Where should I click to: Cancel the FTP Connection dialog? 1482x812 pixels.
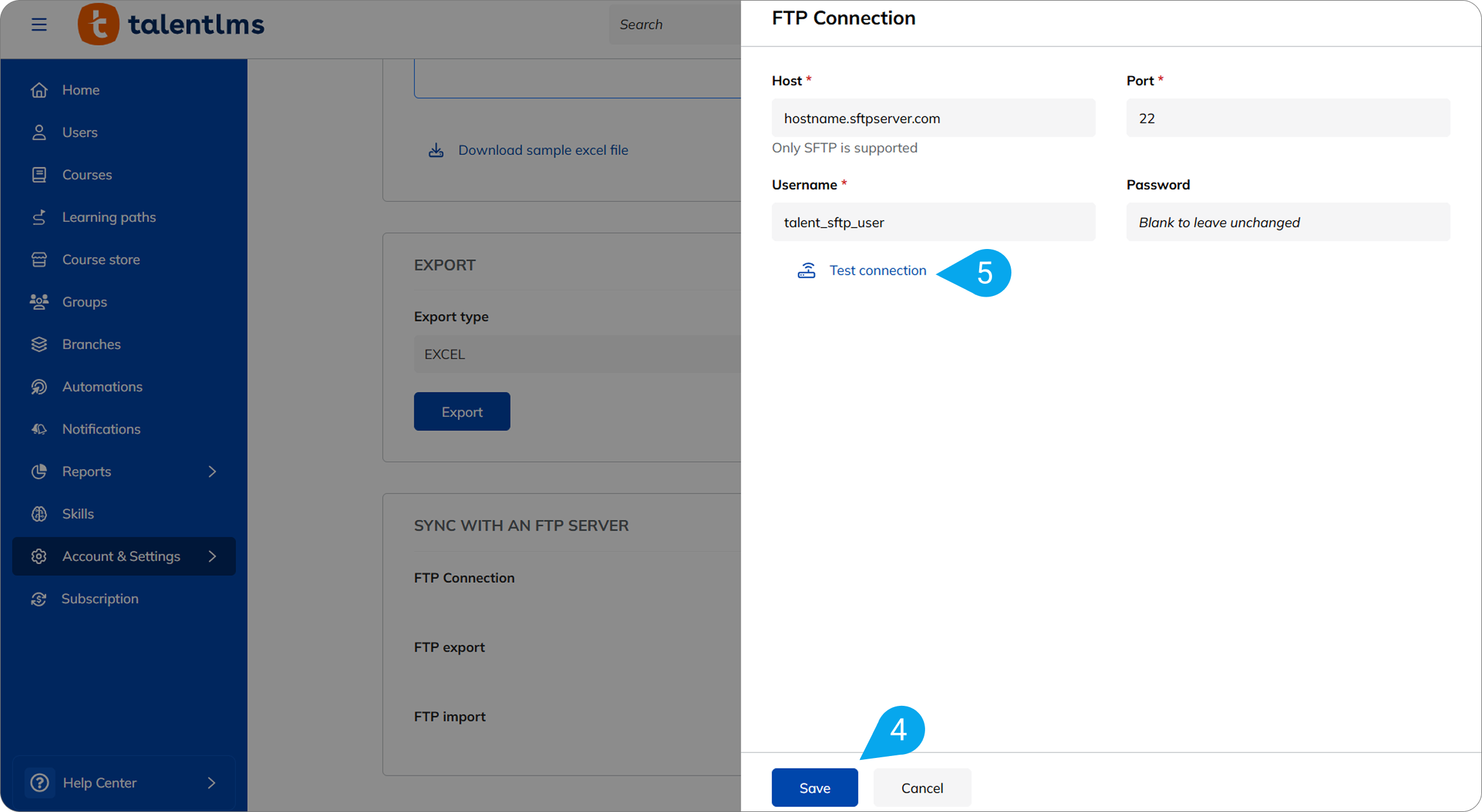tap(922, 788)
